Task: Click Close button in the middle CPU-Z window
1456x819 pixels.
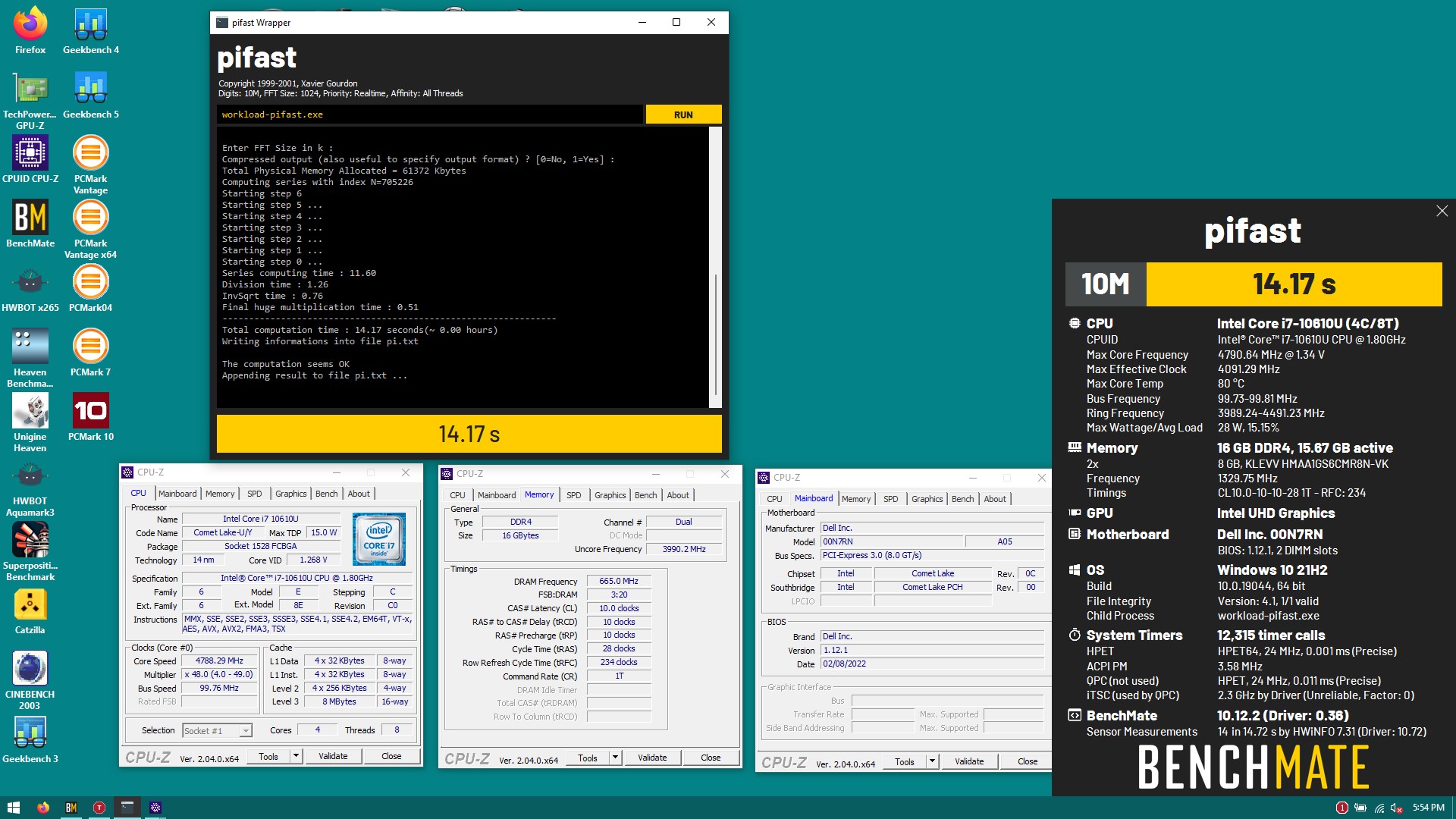Action: click(x=711, y=758)
